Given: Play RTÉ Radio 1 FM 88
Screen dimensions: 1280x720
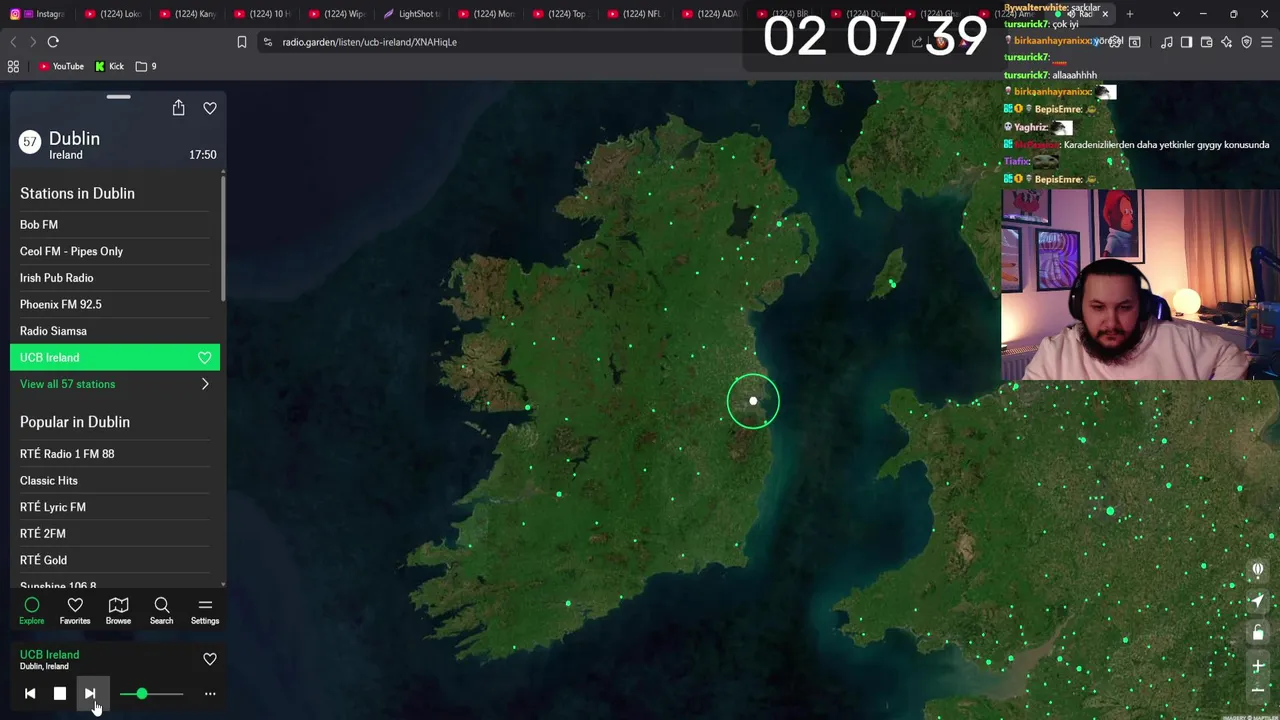Looking at the screenshot, I should [x=115, y=454].
